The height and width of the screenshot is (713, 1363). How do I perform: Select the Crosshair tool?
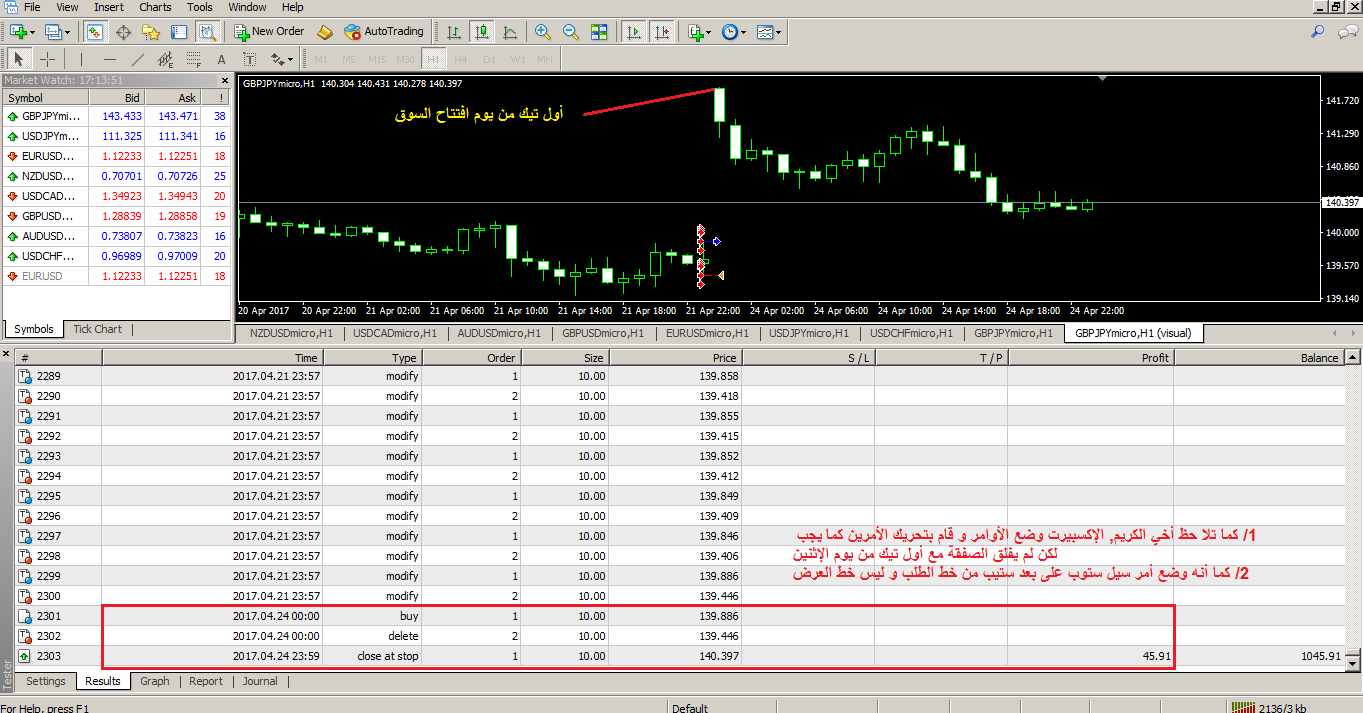47,59
